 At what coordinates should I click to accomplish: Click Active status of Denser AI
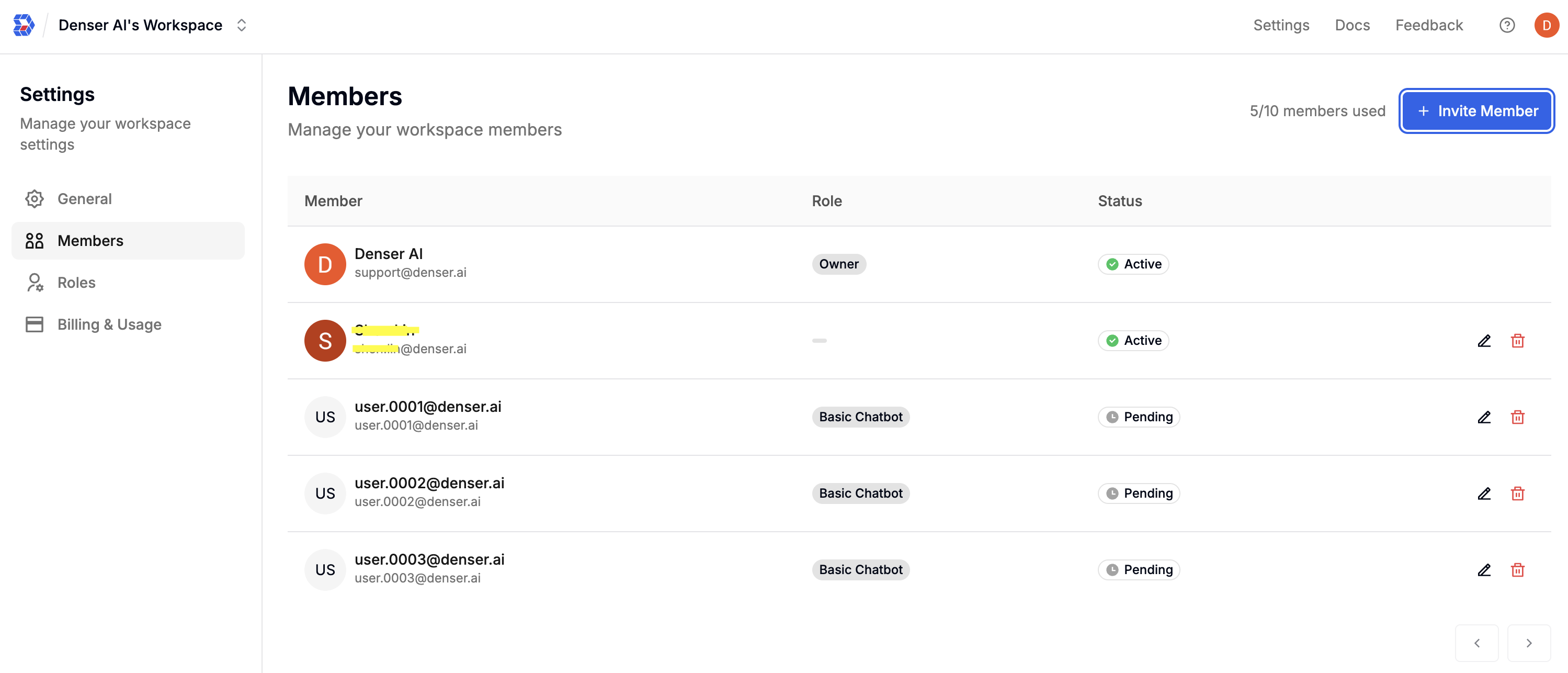coord(1133,264)
